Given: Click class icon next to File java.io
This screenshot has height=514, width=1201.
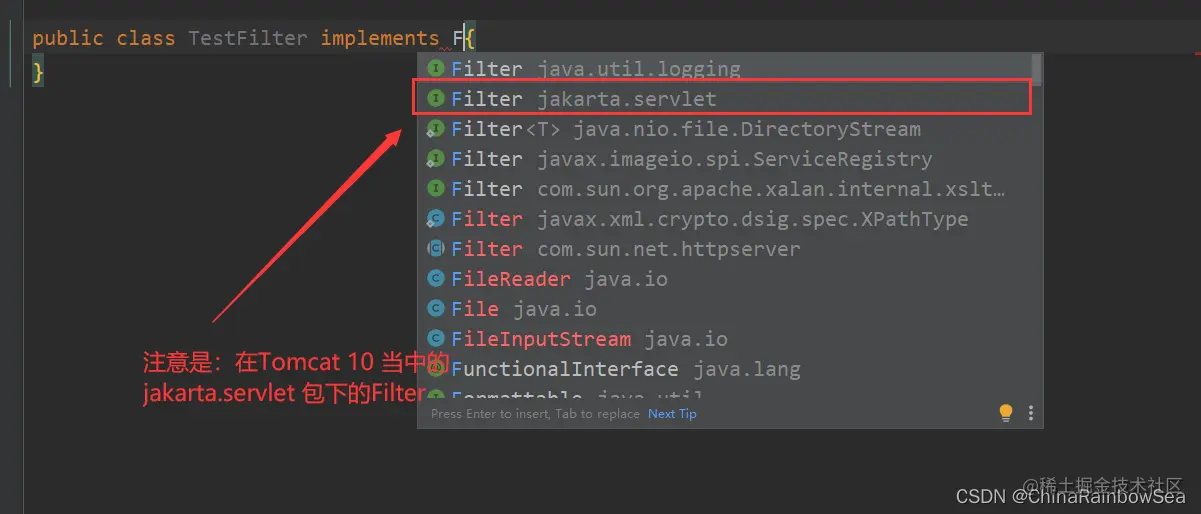Looking at the screenshot, I should (436, 309).
